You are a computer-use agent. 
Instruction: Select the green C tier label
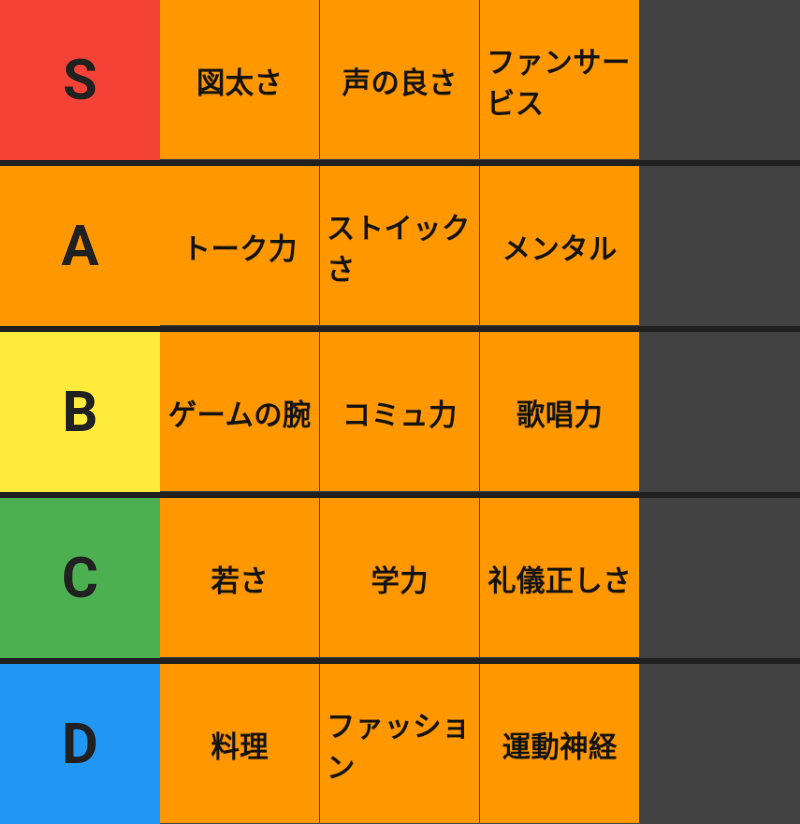click(x=80, y=578)
